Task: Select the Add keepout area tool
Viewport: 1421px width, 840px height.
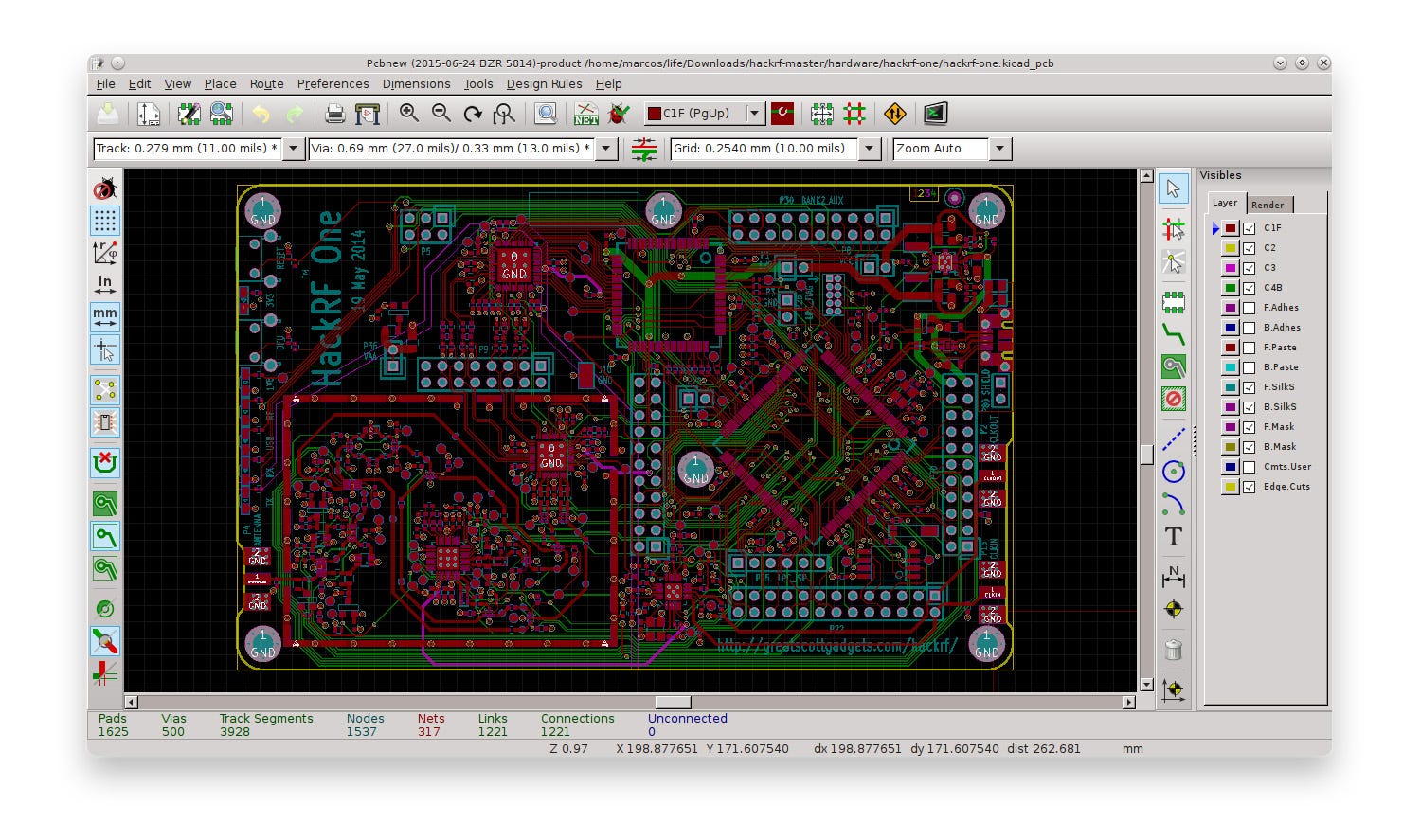Action: [1174, 399]
